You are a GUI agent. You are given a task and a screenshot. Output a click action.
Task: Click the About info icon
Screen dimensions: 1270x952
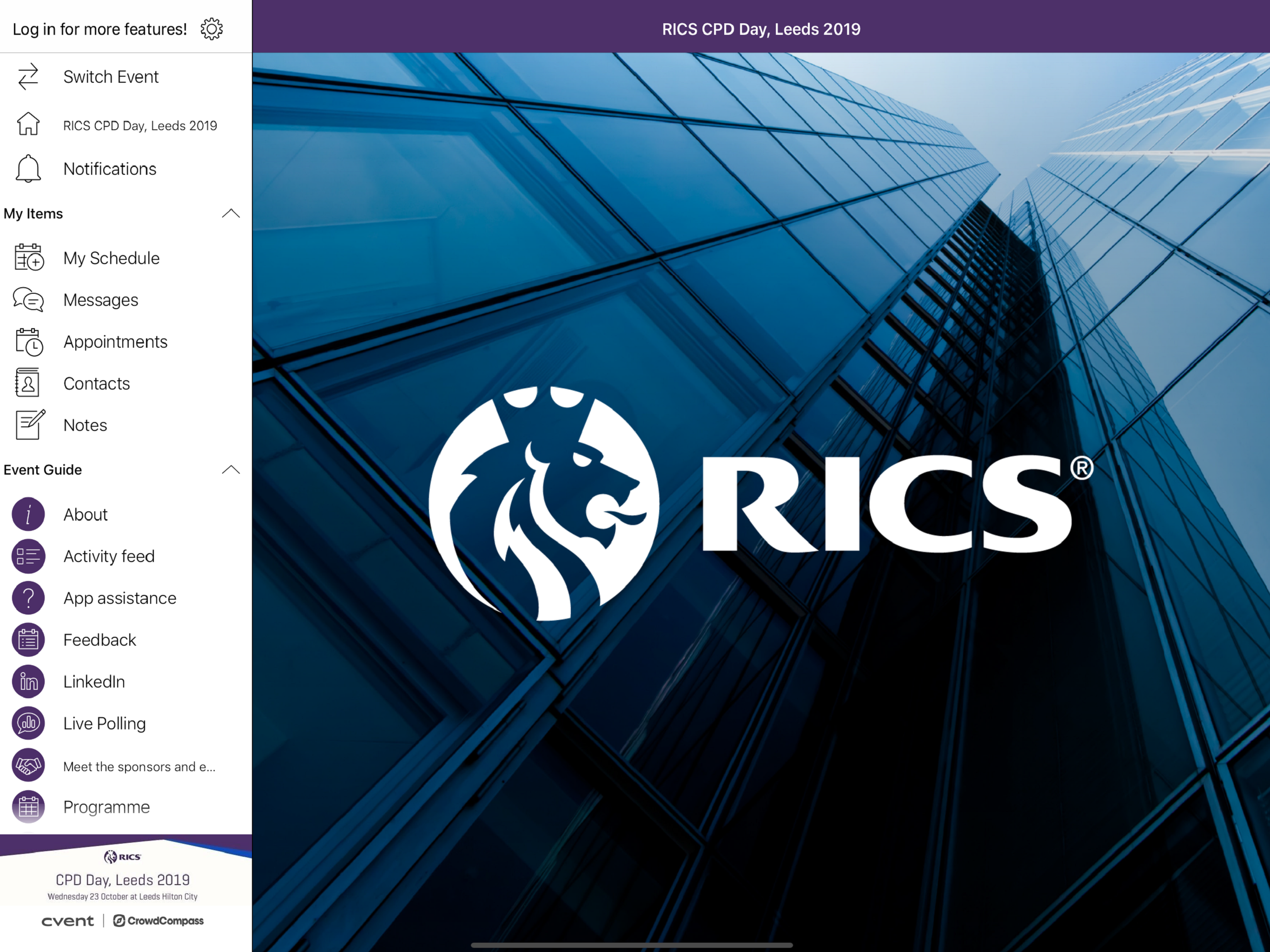(28, 514)
